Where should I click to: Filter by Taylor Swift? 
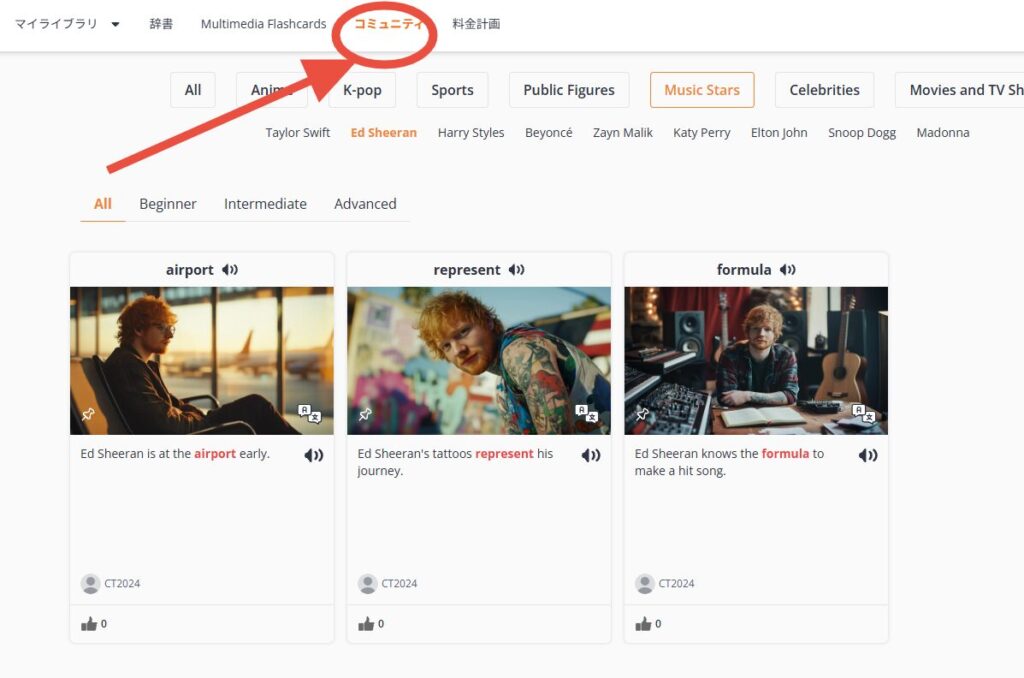click(x=298, y=133)
